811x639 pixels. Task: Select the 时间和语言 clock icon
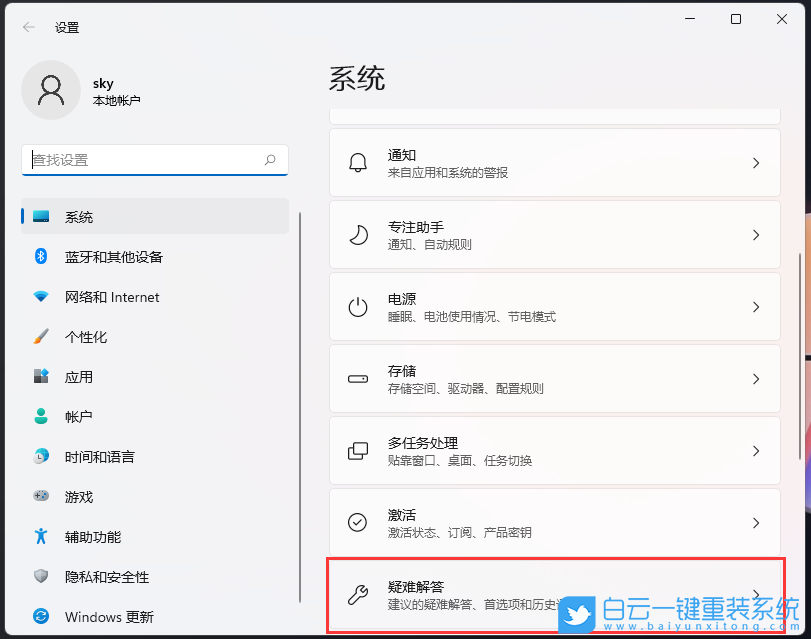[x=41, y=457]
